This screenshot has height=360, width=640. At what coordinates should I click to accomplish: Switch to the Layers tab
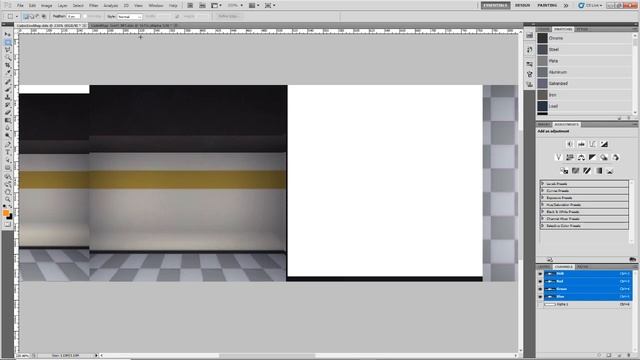click(544, 267)
